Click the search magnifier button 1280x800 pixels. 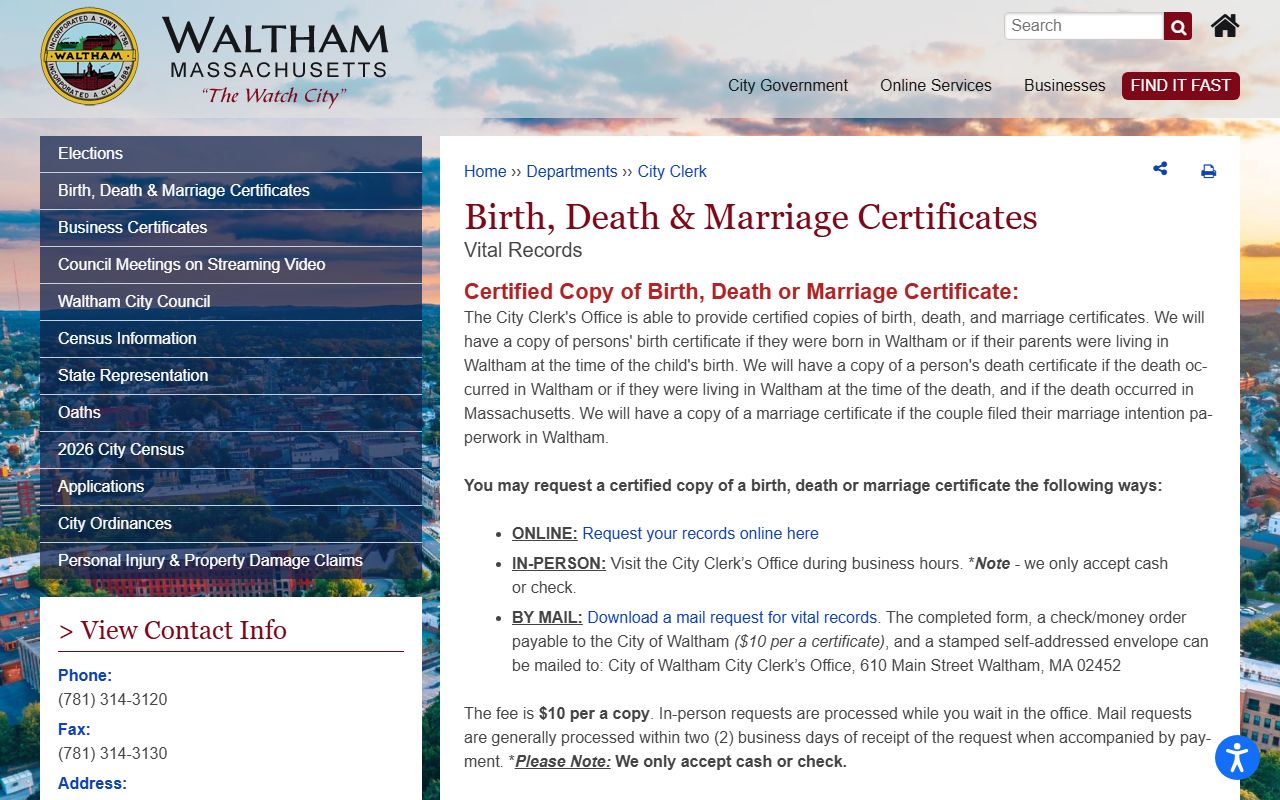click(1178, 26)
